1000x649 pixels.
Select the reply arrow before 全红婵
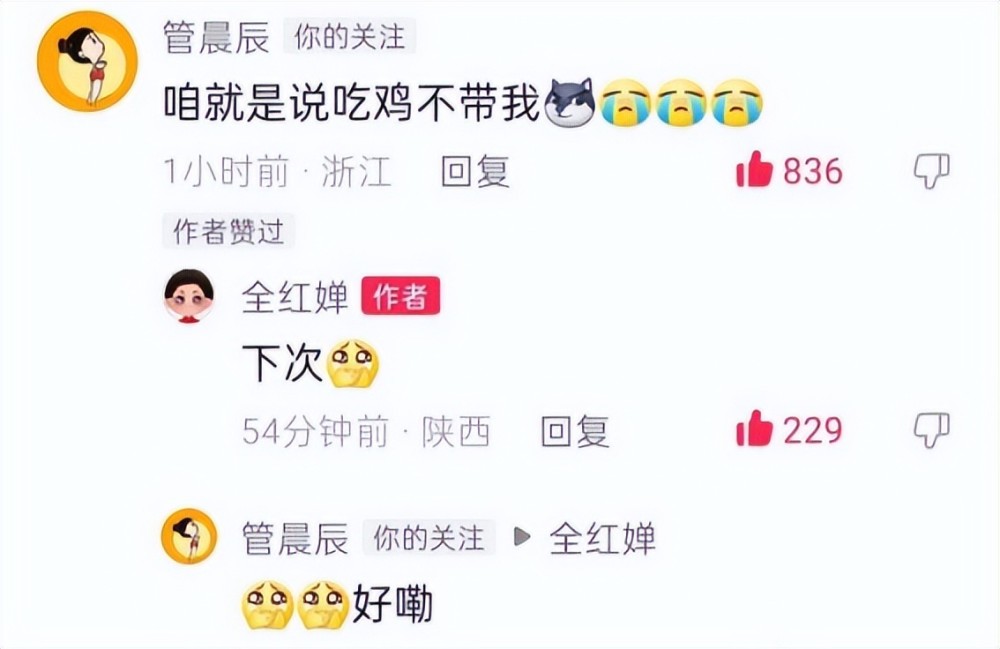tap(522, 537)
